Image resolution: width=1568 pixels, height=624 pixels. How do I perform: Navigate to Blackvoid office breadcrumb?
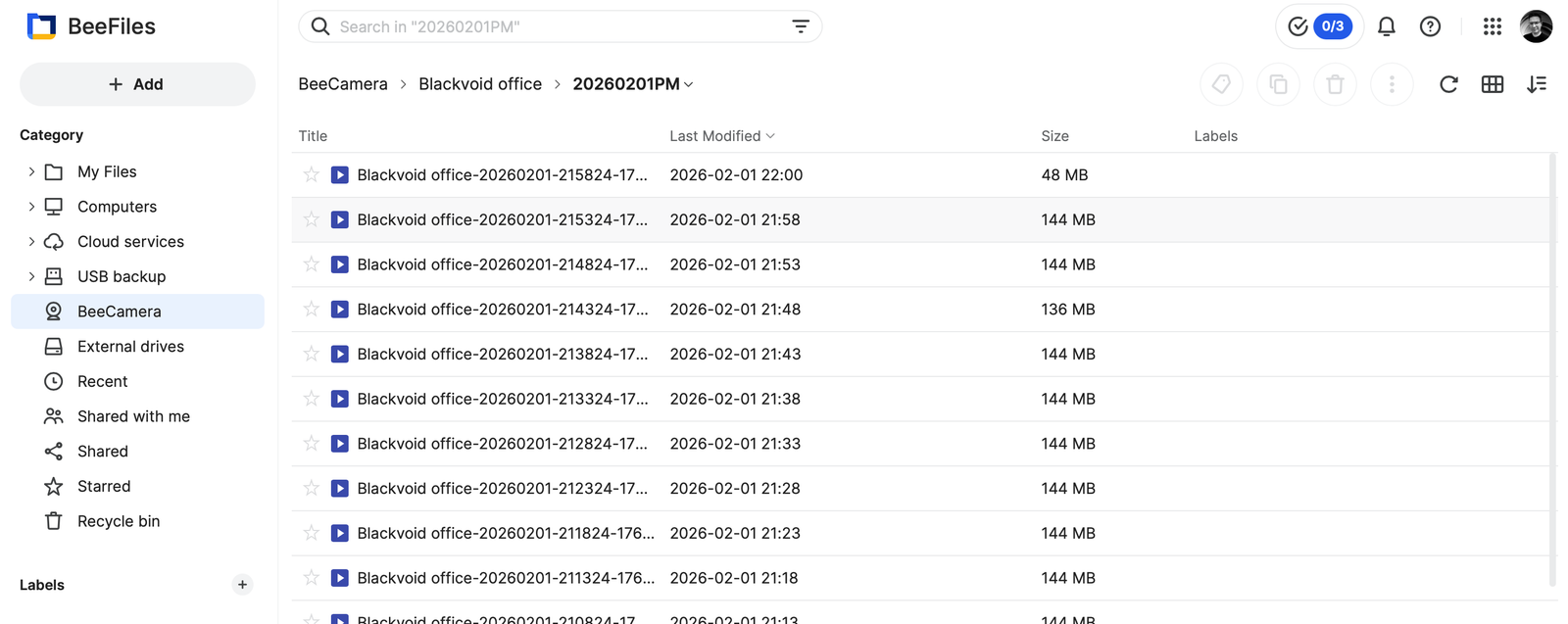(x=479, y=84)
